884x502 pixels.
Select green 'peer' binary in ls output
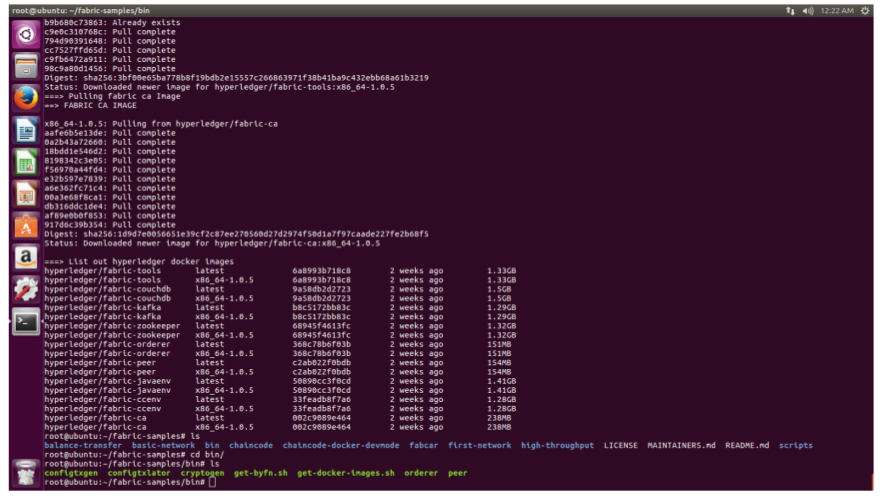[x=458, y=473]
